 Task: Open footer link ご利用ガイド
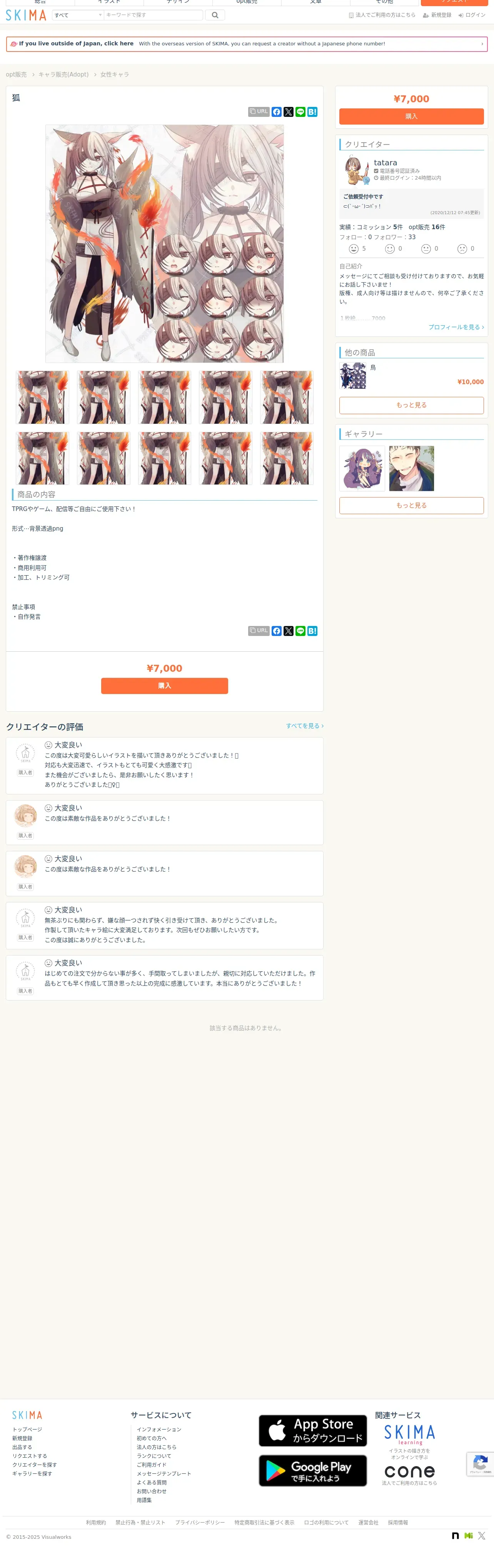point(152,1465)
